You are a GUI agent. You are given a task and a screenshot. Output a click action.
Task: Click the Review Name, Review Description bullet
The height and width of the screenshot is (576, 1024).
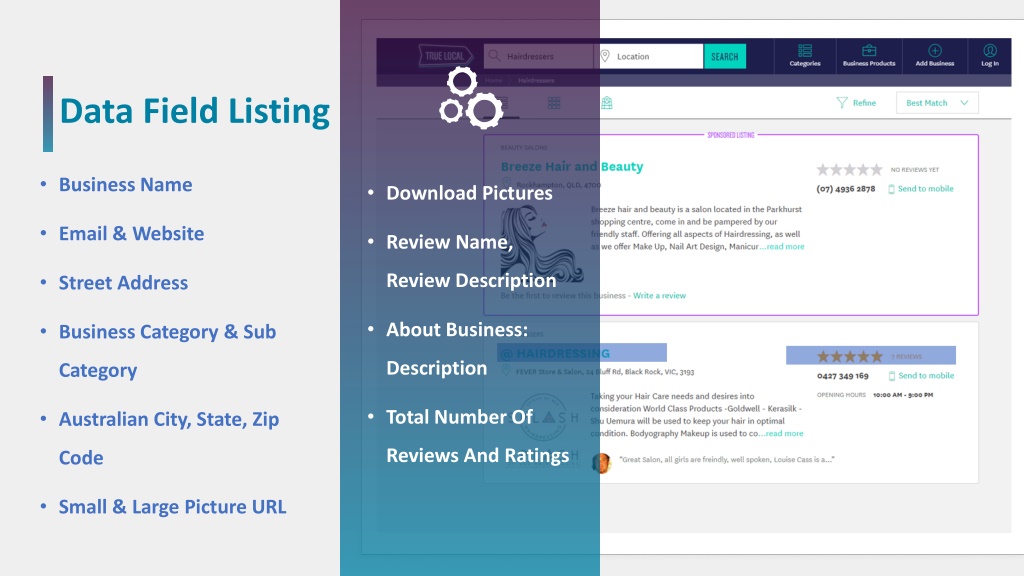pyautogui.click(x=471, y=261)
